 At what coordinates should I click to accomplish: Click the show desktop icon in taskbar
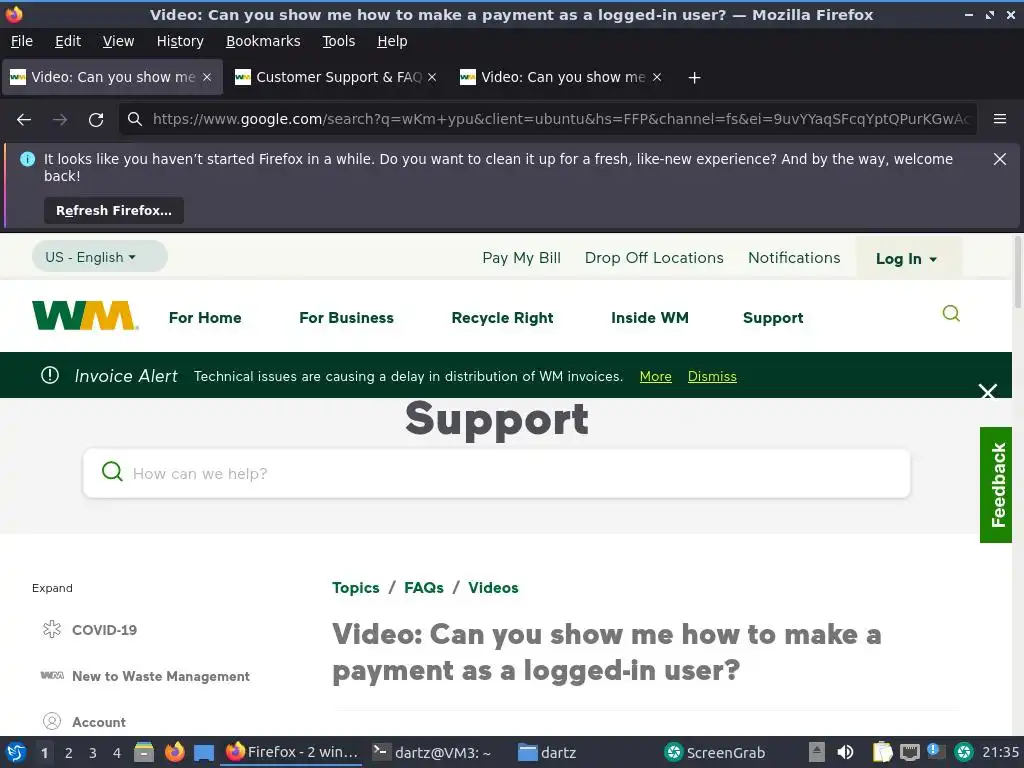[x=204, y=753]
